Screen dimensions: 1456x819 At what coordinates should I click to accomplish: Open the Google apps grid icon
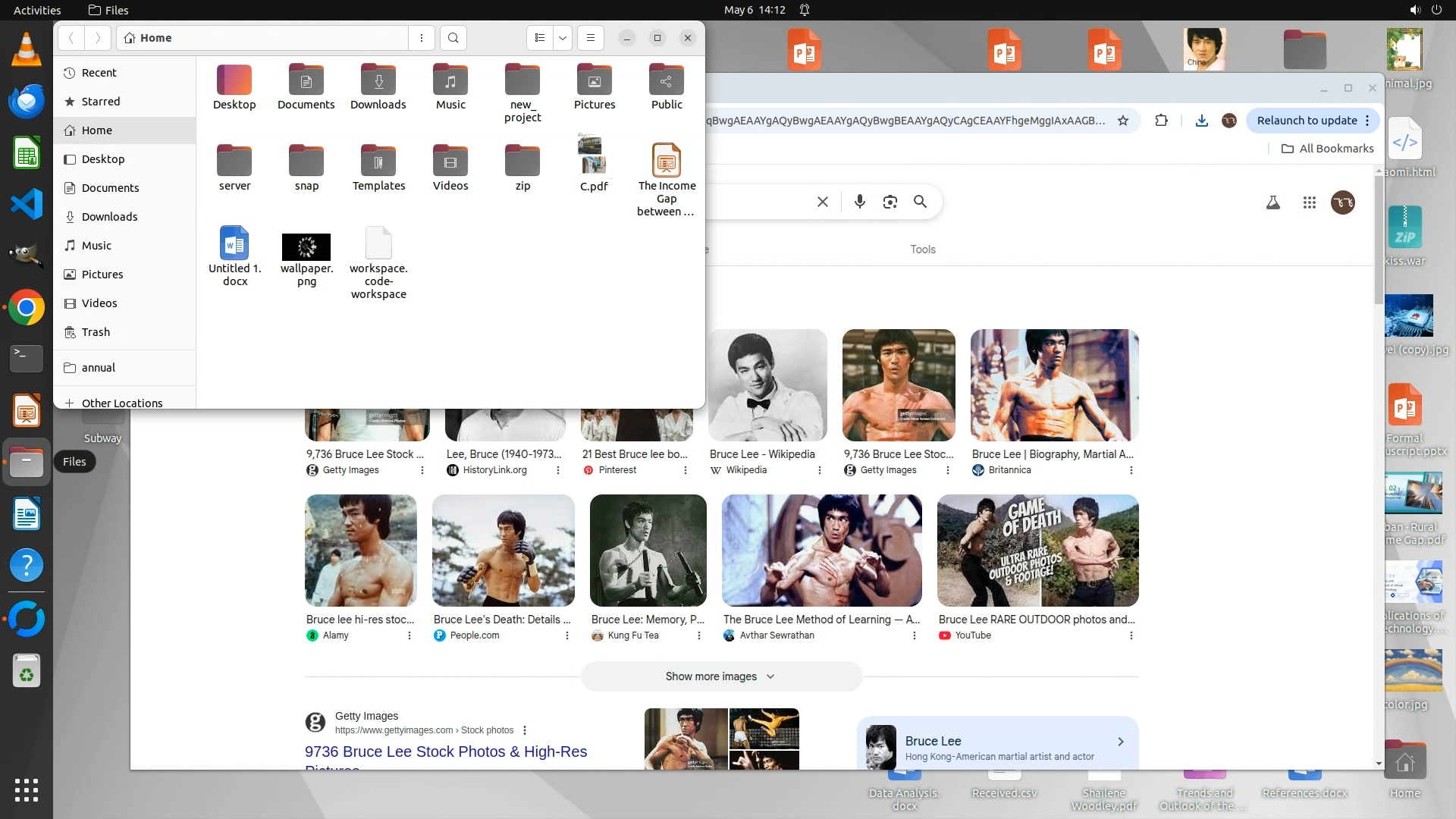coord(1310,202)
